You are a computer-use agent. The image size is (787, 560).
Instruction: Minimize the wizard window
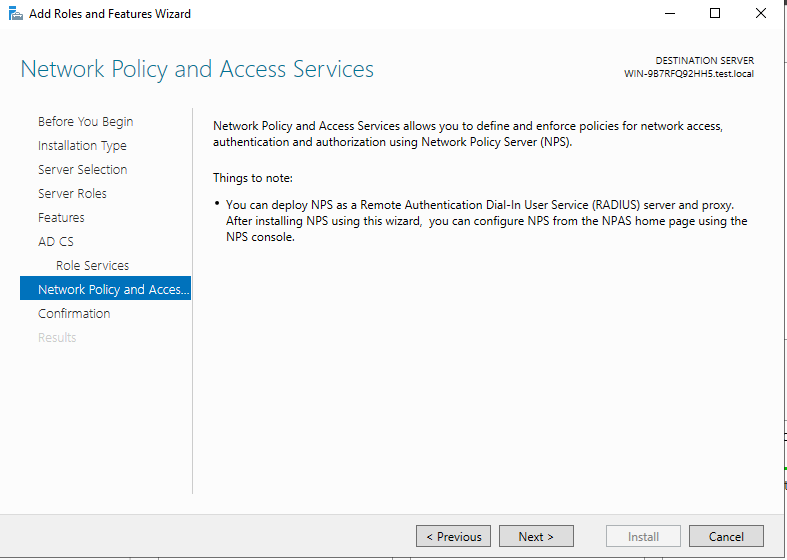click(x=670, y=14)
